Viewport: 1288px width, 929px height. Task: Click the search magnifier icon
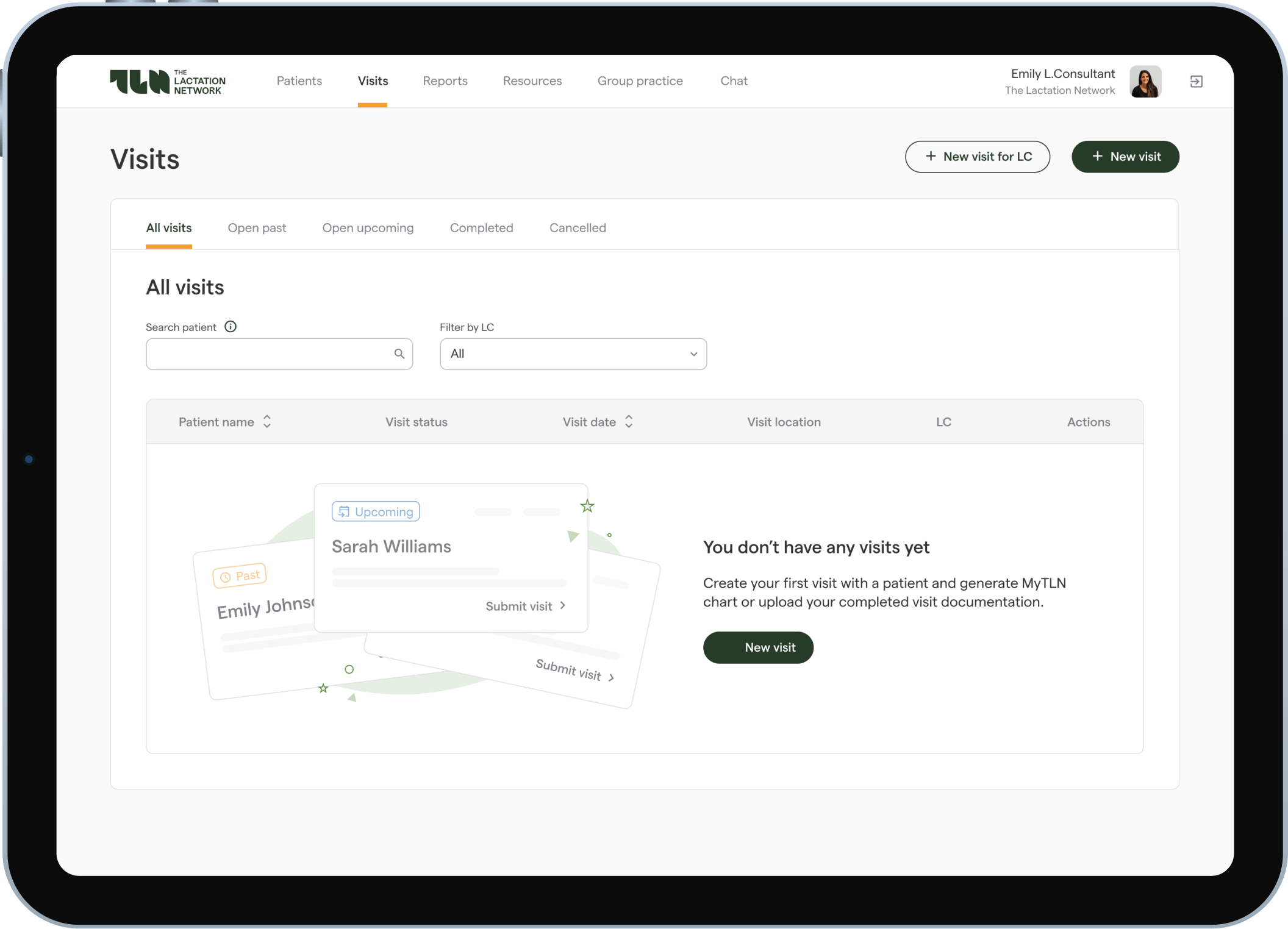pos(399,354)
